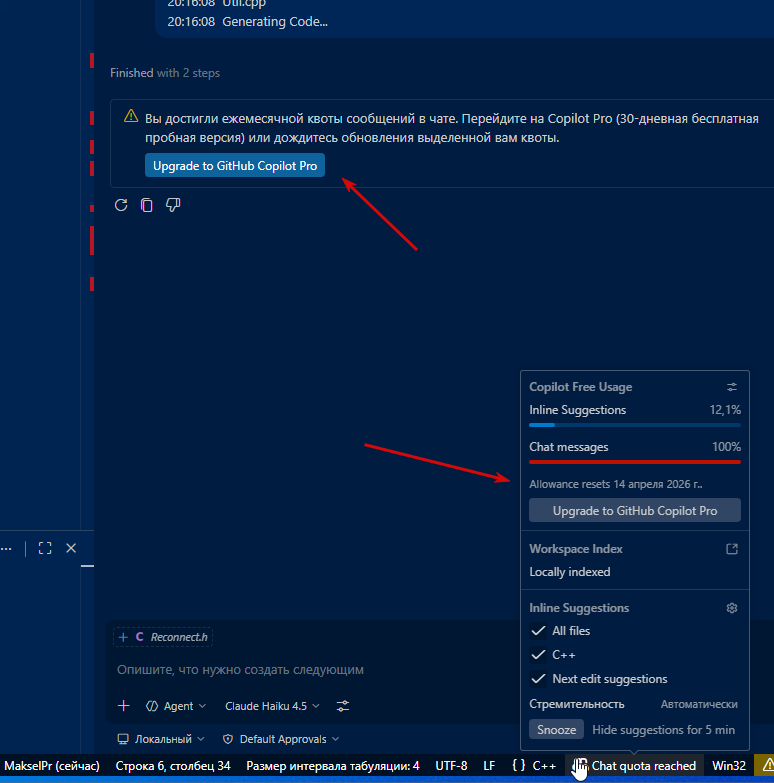Open the Локальный session dropdown
774x783 pixels.
pos(161,739)
